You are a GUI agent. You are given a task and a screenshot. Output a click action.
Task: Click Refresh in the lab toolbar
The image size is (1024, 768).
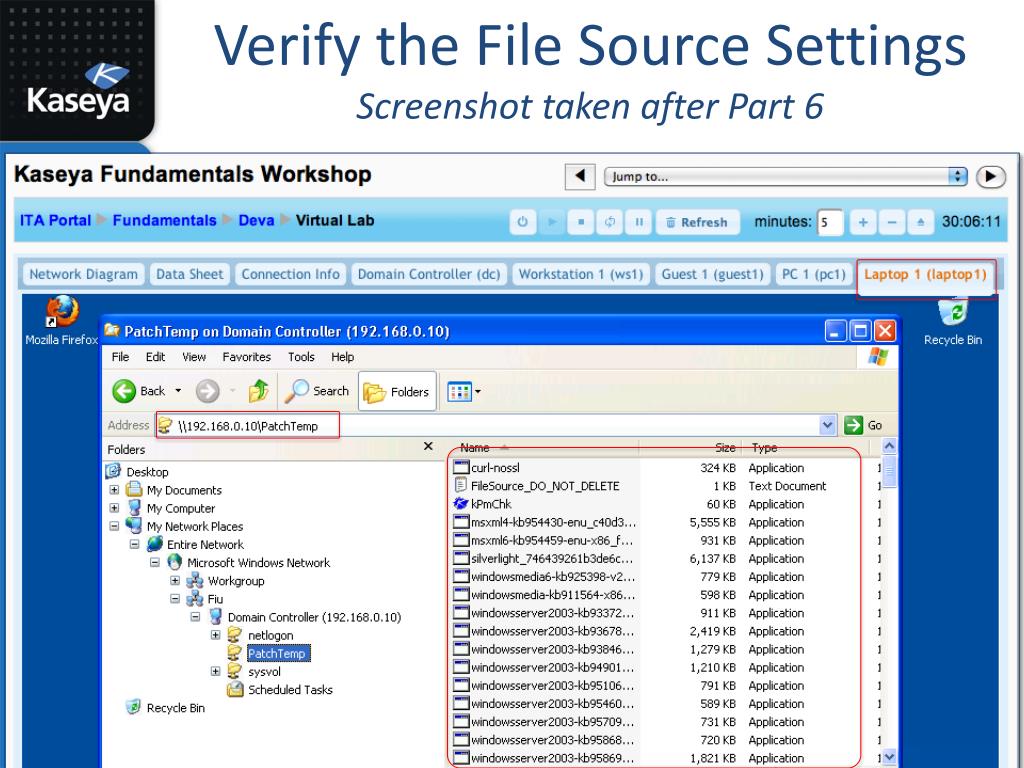click(697, 222)
